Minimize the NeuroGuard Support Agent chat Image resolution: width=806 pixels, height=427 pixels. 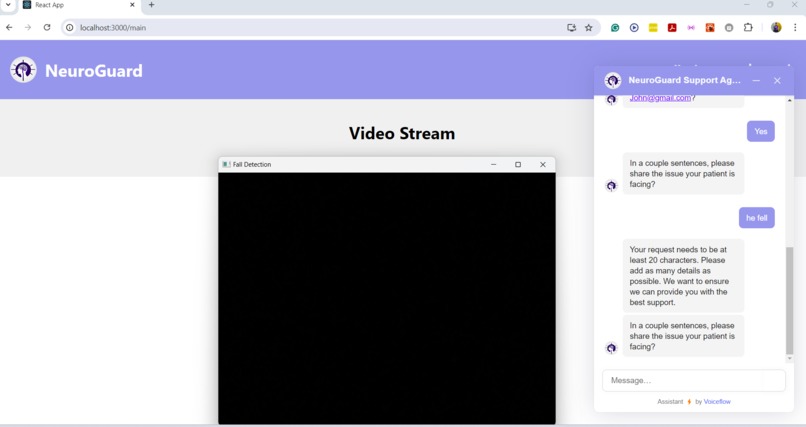pyautogui.click(x=756, y=81)
